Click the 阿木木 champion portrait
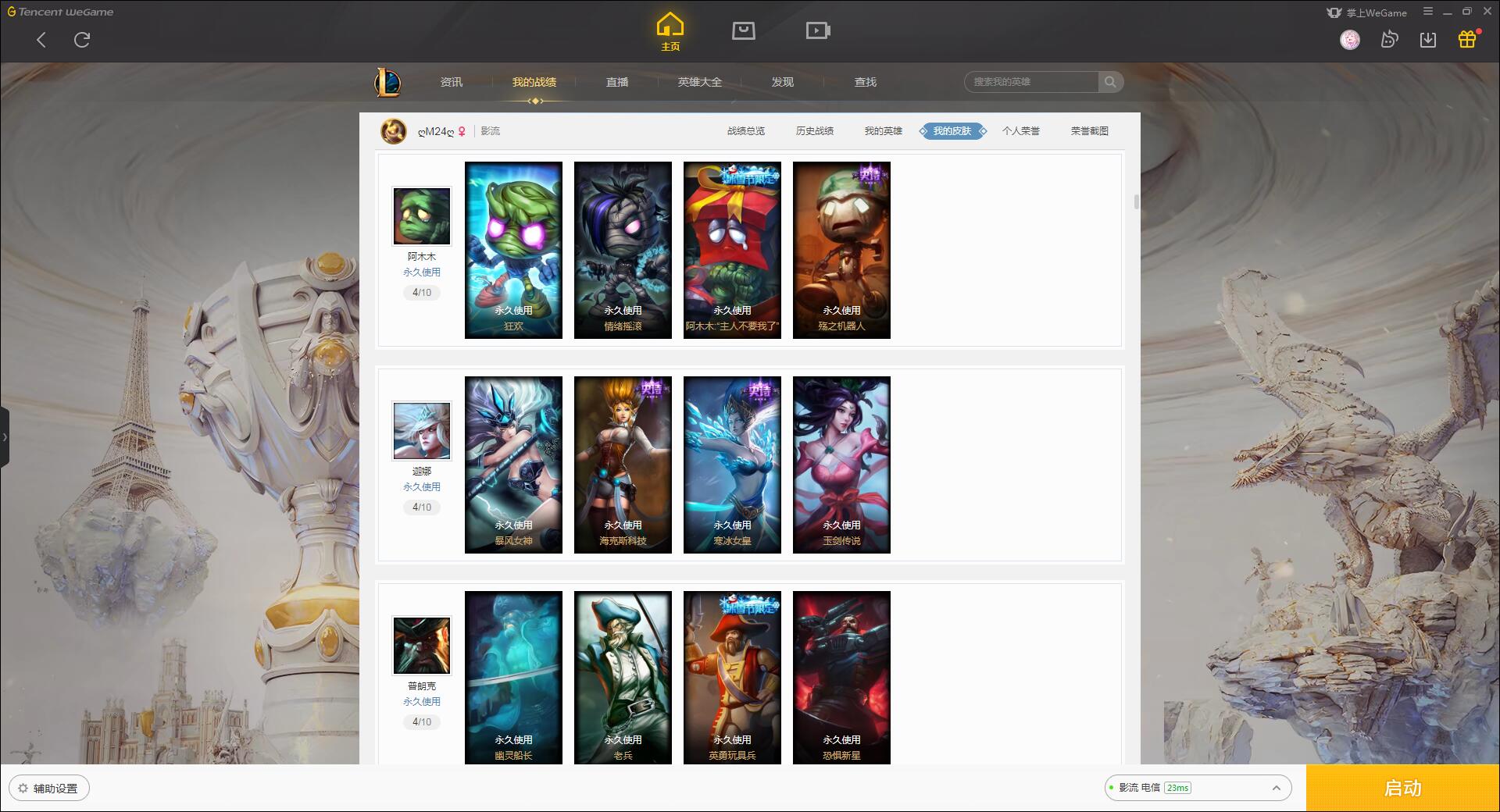This screenshot has width=1500, height=812. pos(422,216)
